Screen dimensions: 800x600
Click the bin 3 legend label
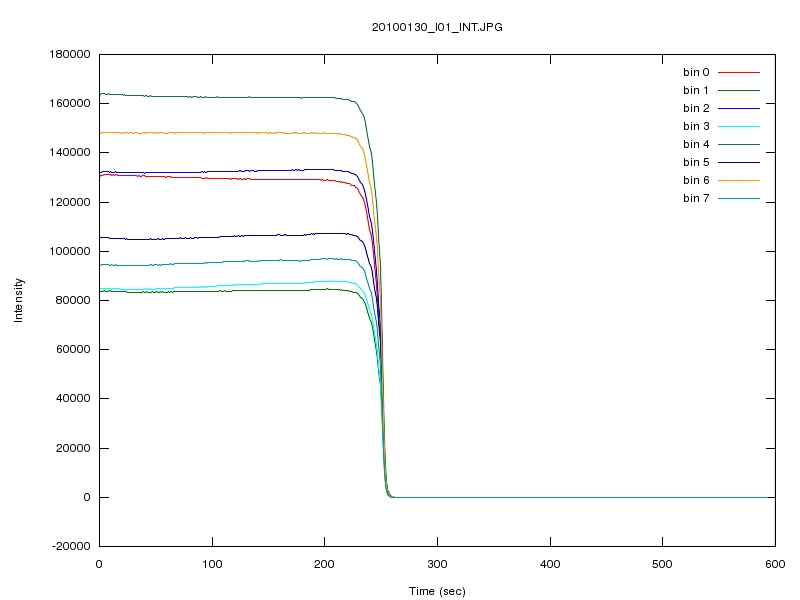pos(696,126)
